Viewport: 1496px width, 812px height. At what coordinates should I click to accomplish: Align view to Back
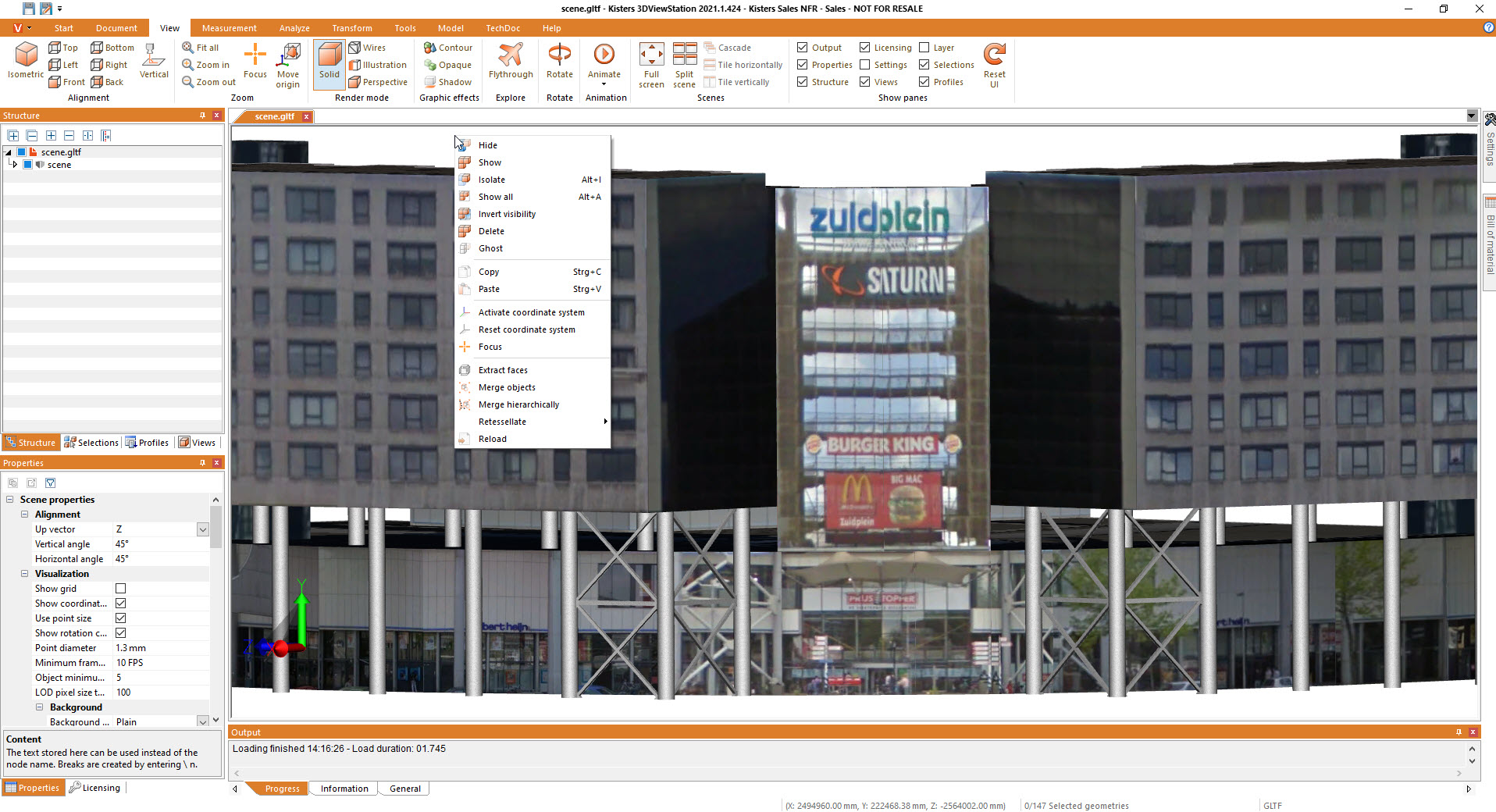(107, 82)
